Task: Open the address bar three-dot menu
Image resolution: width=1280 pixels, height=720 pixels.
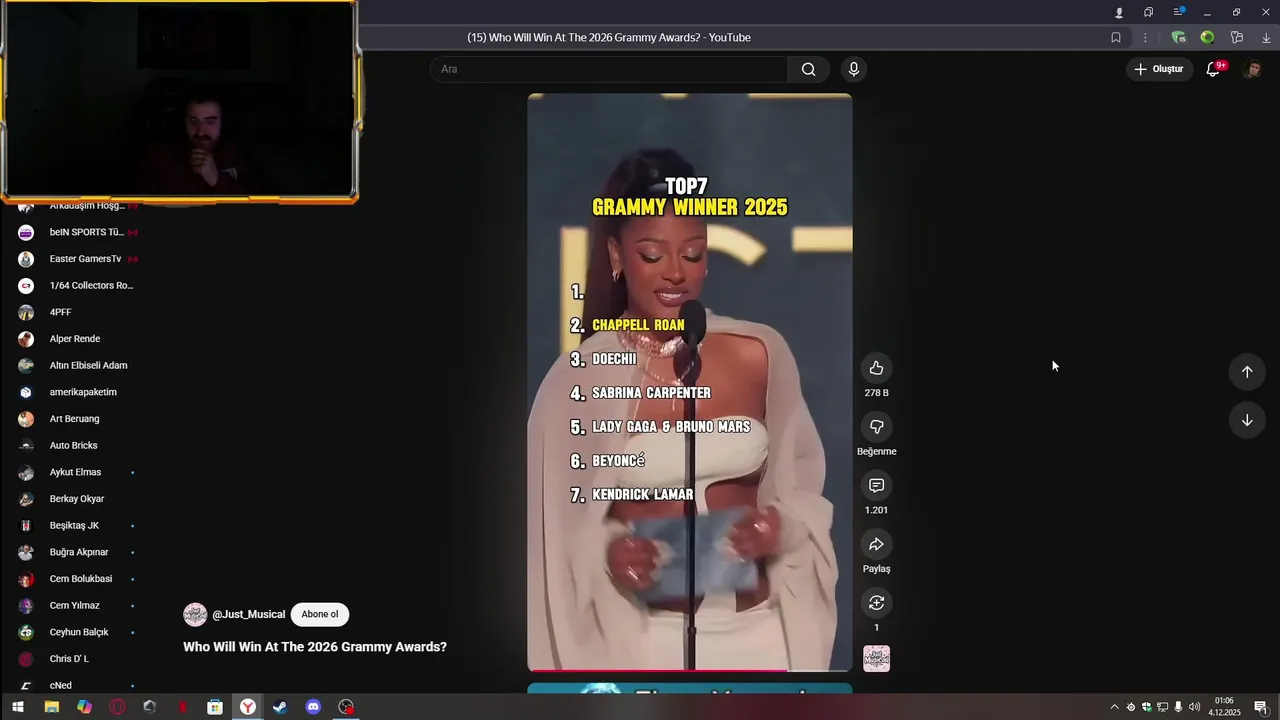Action: click(x=1145, y=37)
